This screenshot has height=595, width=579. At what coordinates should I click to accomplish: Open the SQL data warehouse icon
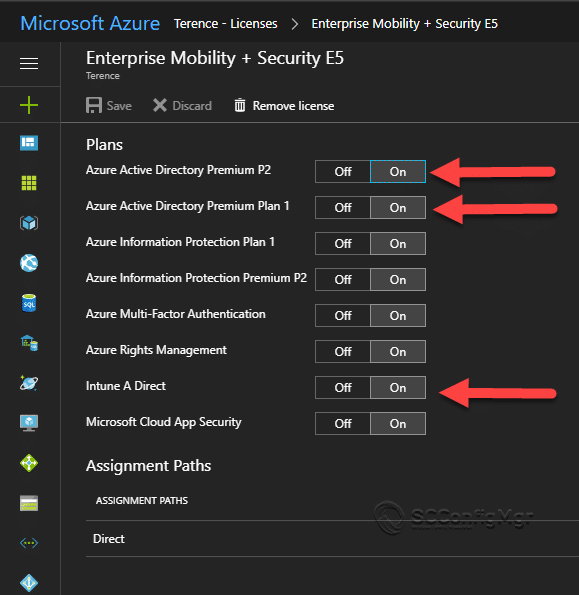point(29,343)
